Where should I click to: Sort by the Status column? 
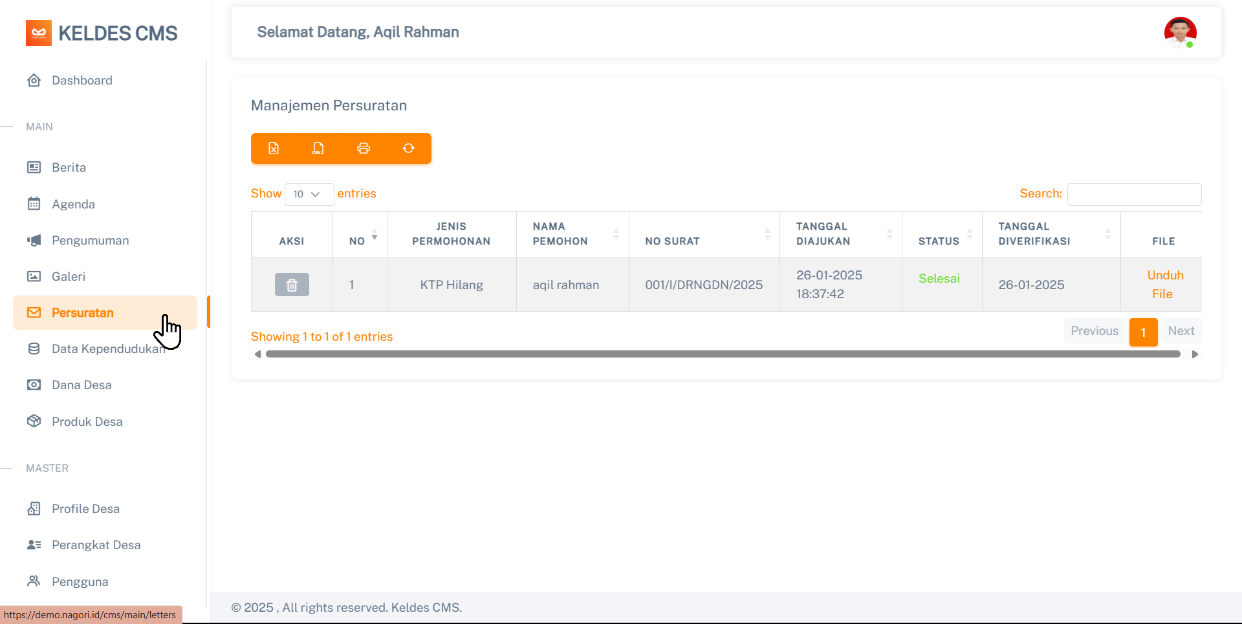(x=941, y=241)
